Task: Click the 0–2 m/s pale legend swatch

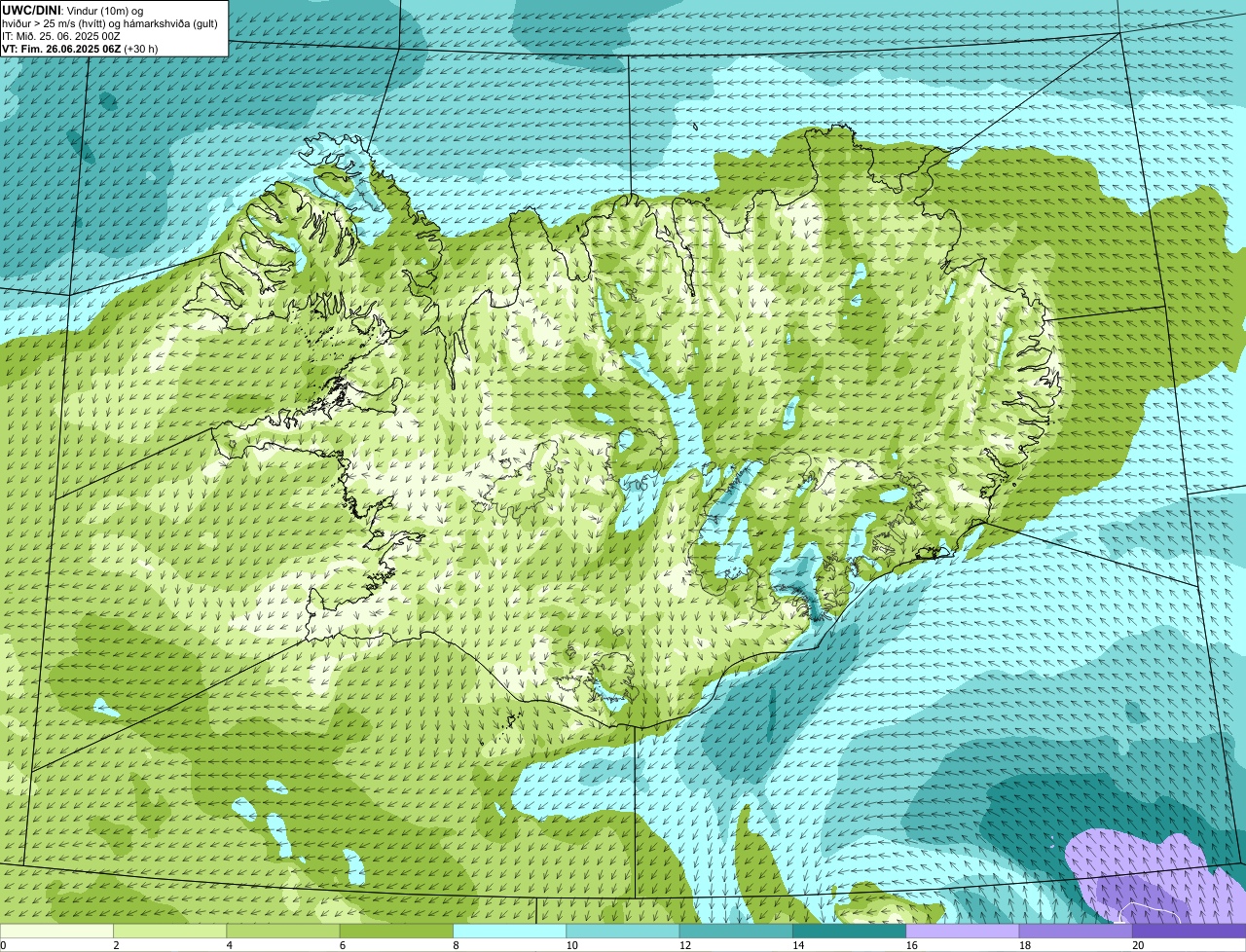Action: point(56,931)
